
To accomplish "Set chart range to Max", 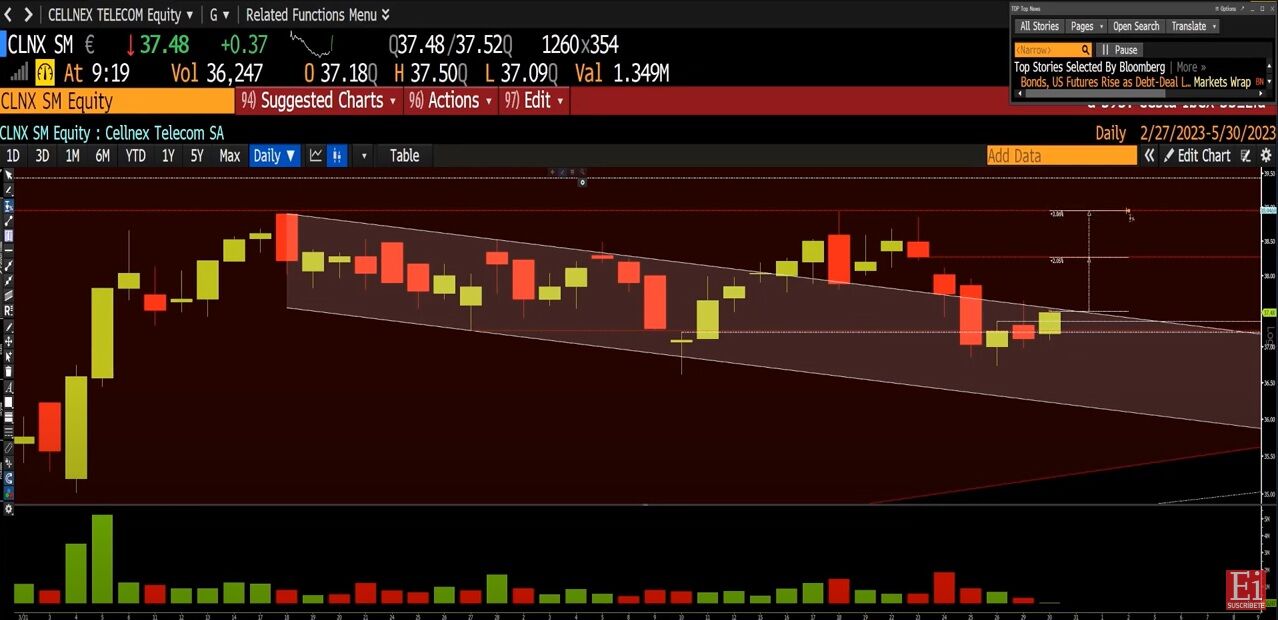I will (x=230, y=155).
